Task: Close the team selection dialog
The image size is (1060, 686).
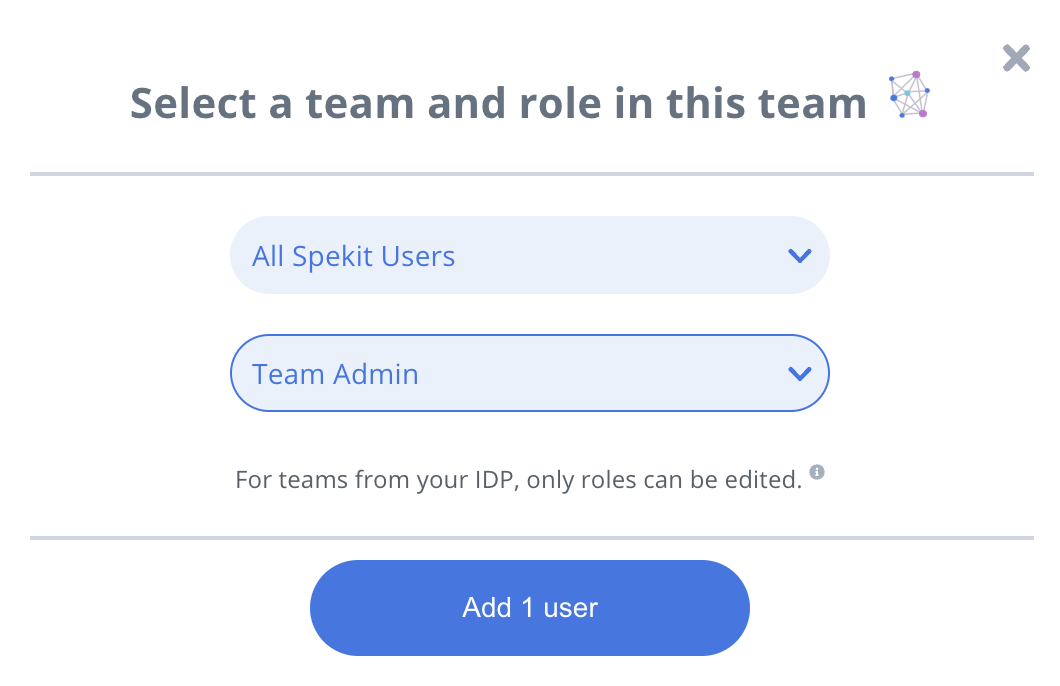Action: pos(1016,58)
